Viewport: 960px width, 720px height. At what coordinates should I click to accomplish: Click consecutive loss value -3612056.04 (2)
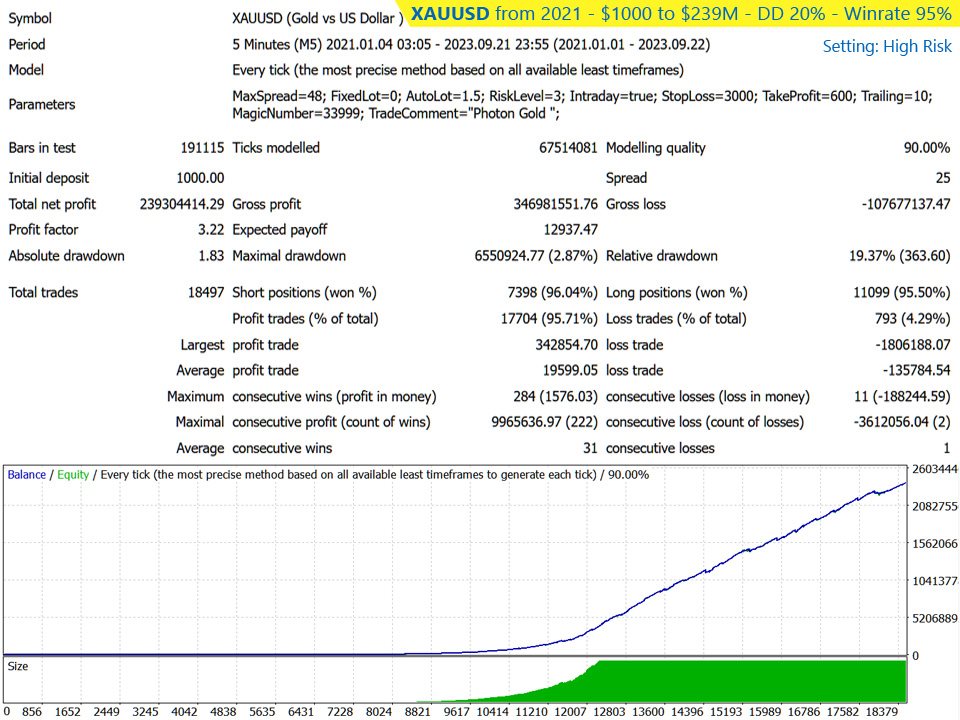902,422
